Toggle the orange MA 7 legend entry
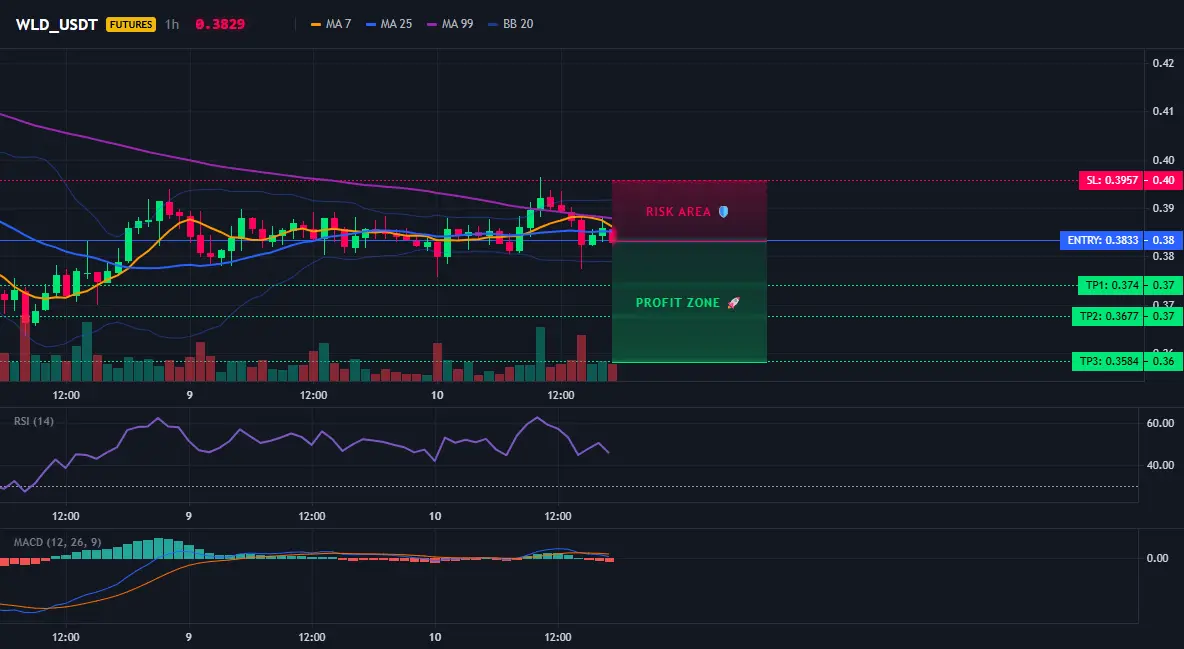Screen dimensions: 1184x649 (331, 24)
